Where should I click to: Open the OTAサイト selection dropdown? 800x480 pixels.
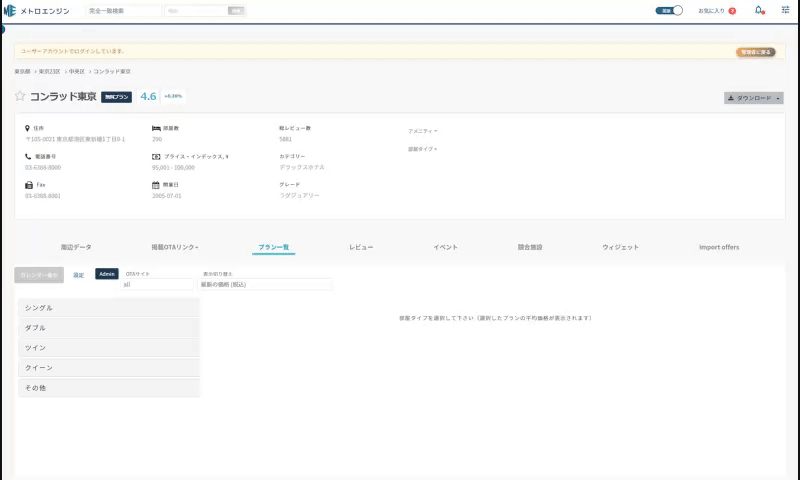coord(157,285)
